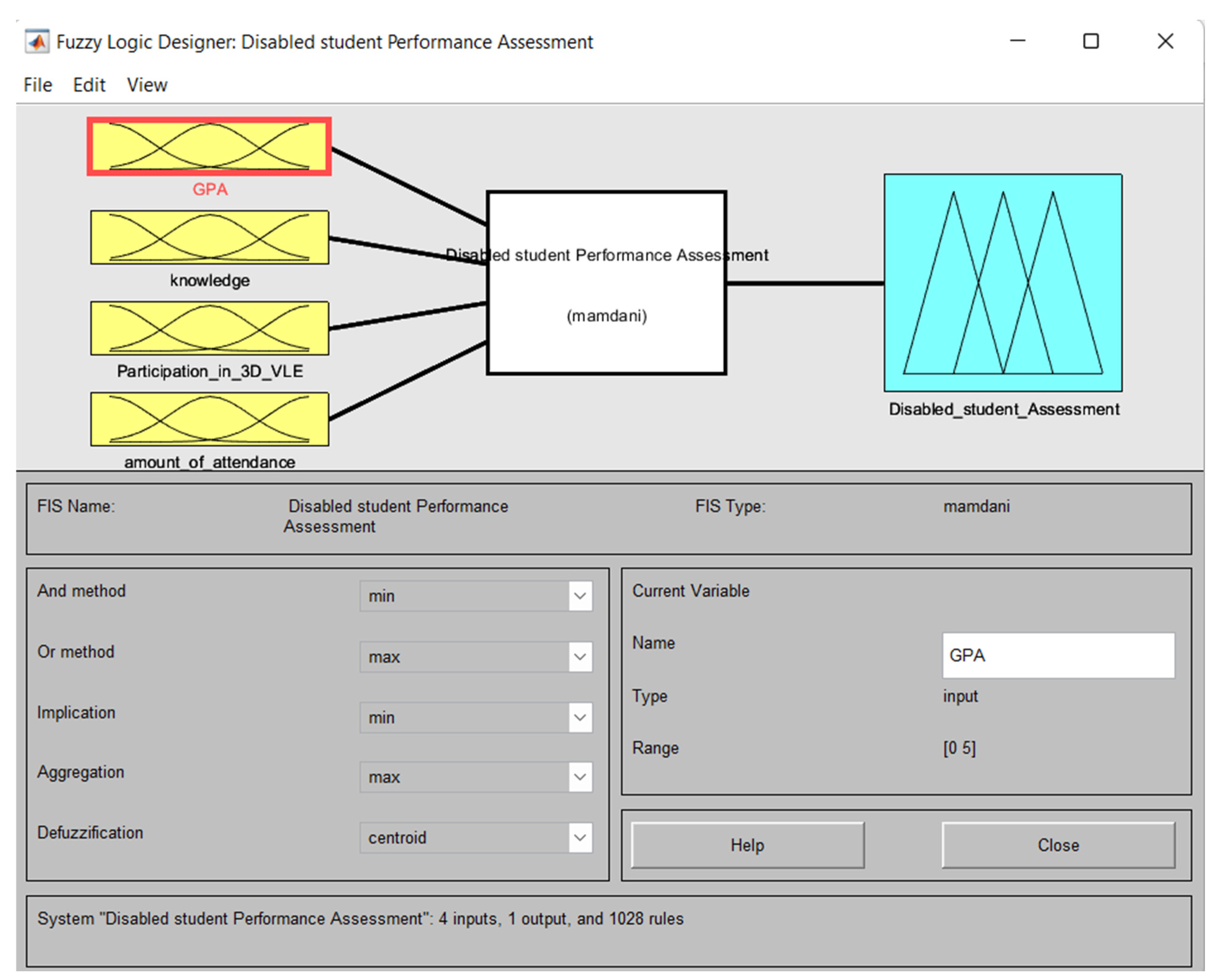Open the View menu
Screen dimensions: 1219x980
147,85
